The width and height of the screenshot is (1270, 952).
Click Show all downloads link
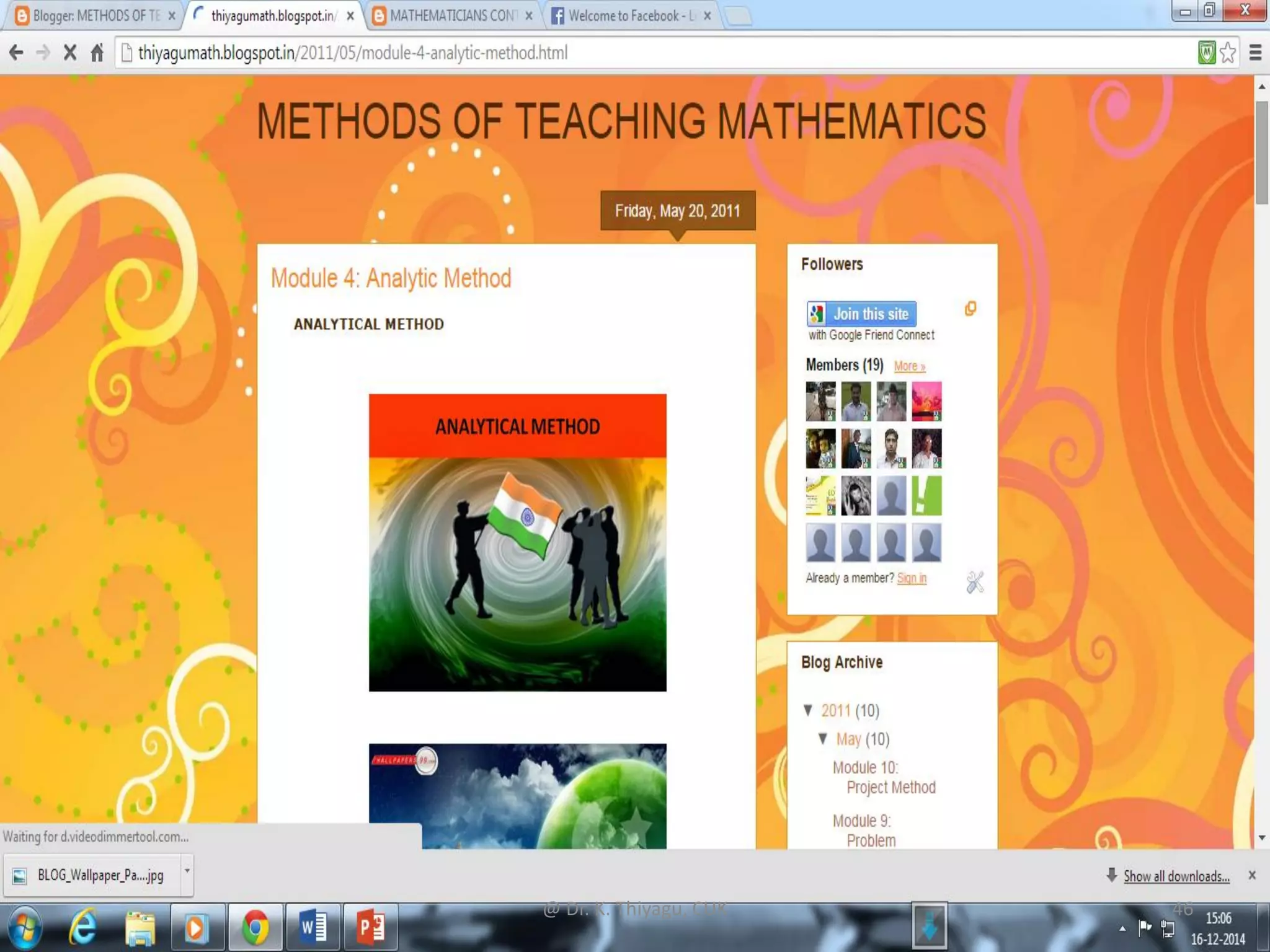(1176, 876)
